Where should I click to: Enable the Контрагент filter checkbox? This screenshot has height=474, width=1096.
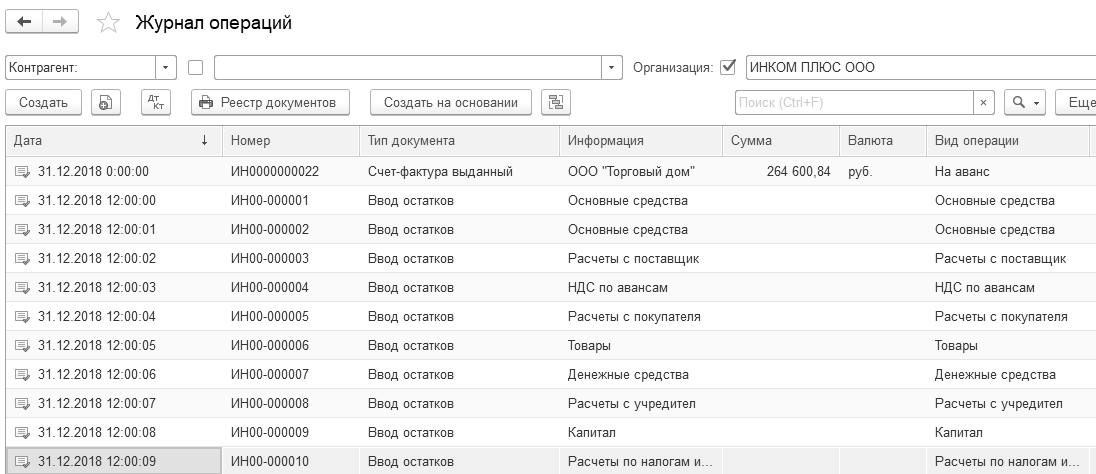pyautogui.click(x=196, y=68)
